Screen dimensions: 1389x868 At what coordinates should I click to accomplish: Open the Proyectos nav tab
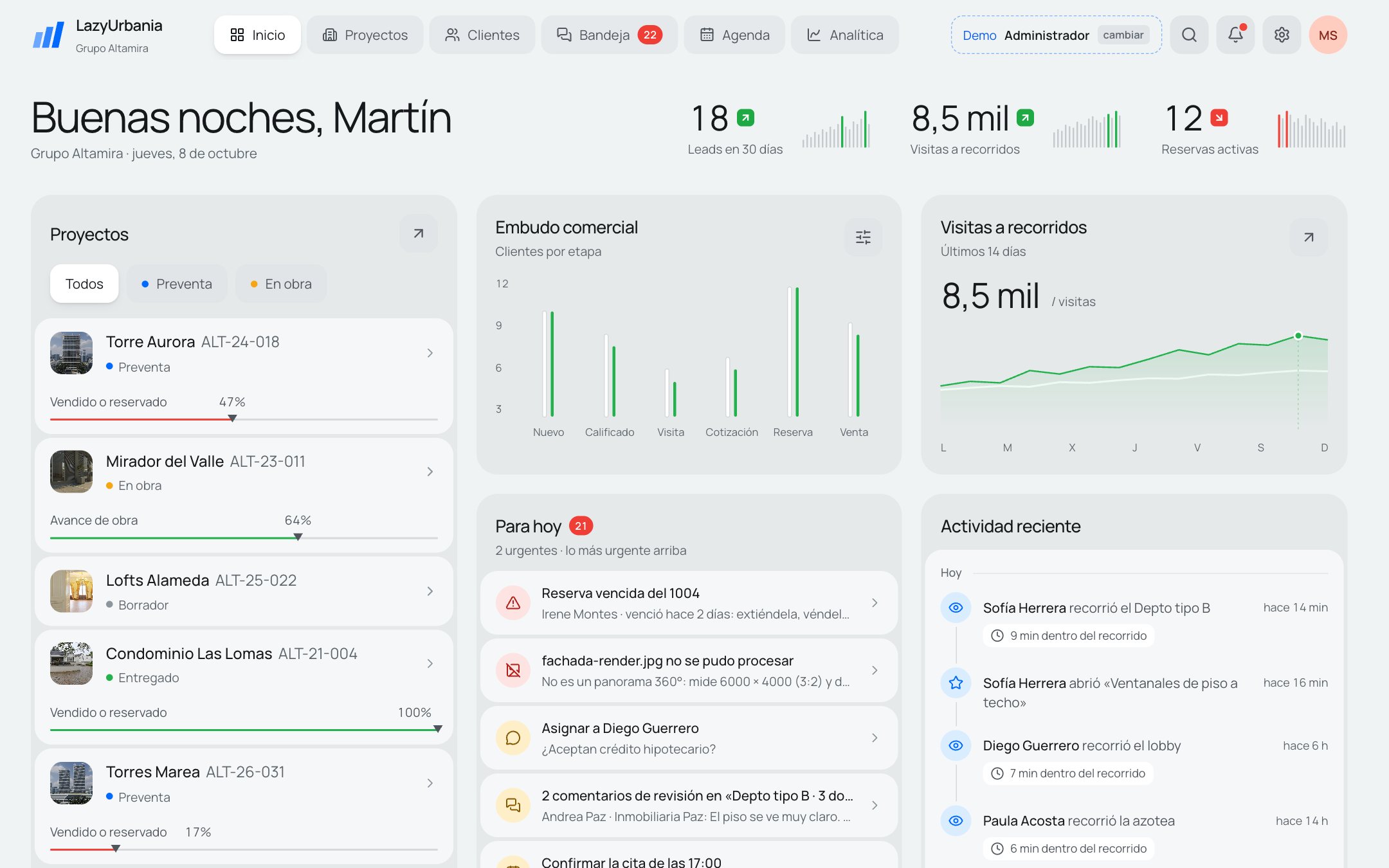point(365,35)
